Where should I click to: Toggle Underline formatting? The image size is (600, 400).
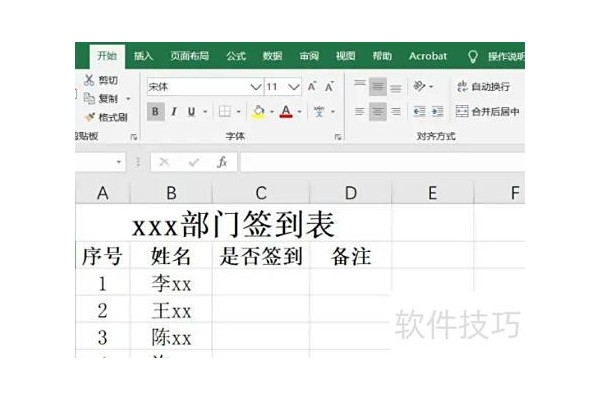(x=191, y=111)
